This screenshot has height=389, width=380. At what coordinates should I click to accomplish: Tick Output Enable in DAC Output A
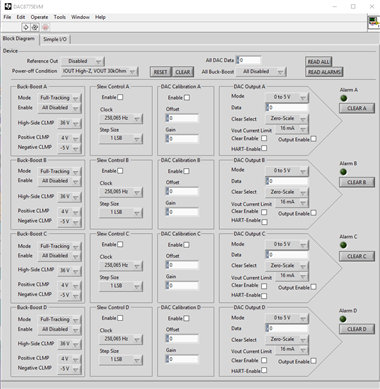point(313,139)
